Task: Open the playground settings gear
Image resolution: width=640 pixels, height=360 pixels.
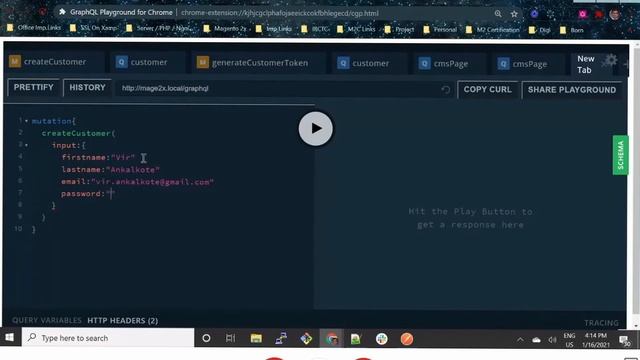Action: 611,60
